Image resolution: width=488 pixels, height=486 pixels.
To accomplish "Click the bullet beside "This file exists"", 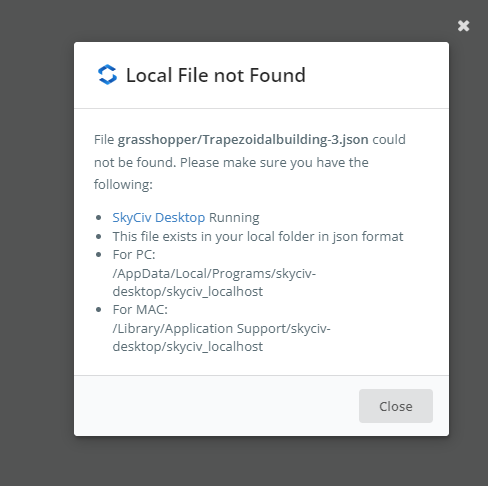I will tap(98, 237).
